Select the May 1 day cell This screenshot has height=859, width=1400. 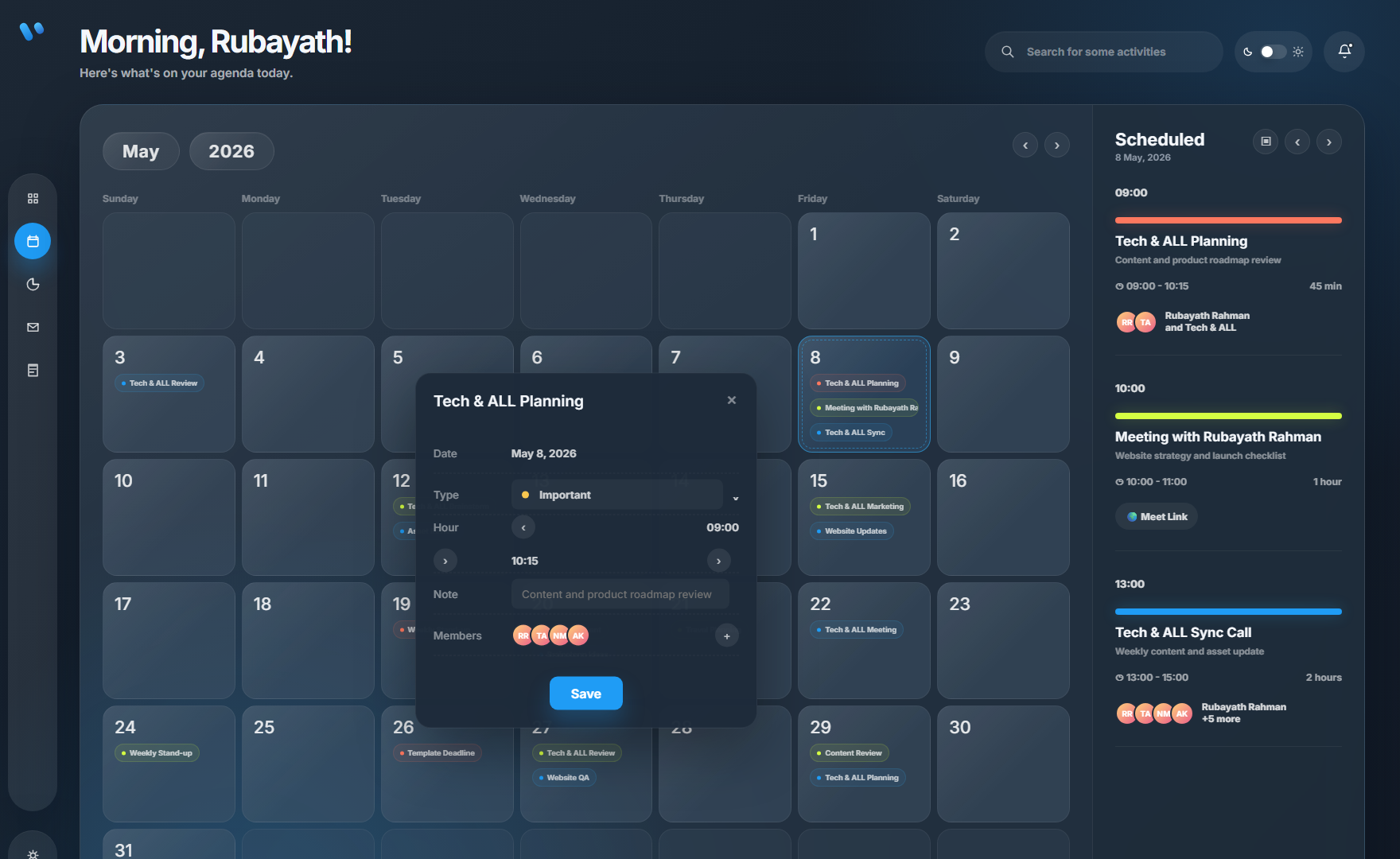click(864, 270)
